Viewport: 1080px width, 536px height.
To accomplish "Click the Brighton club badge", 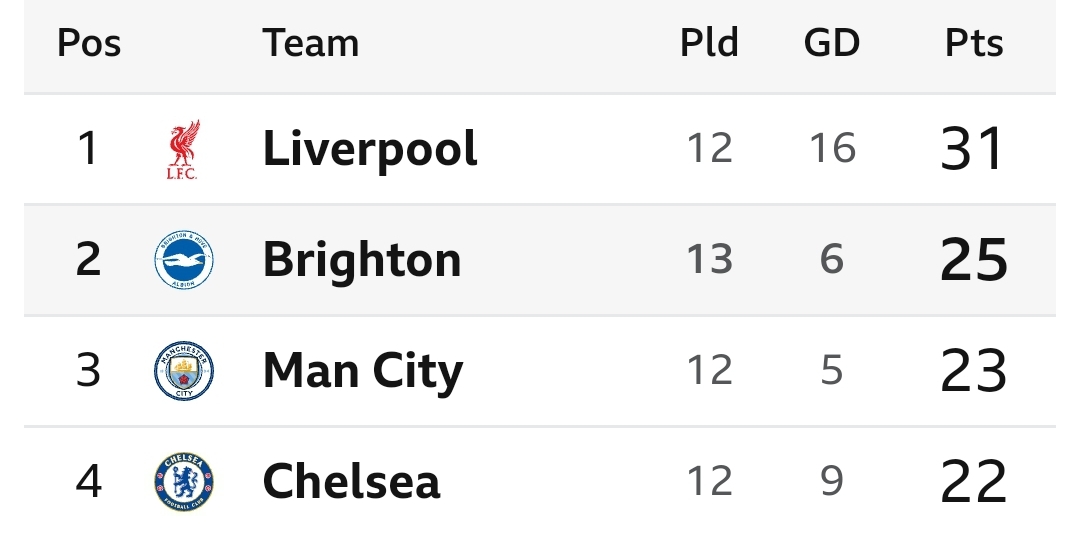I will coord(183,260).
